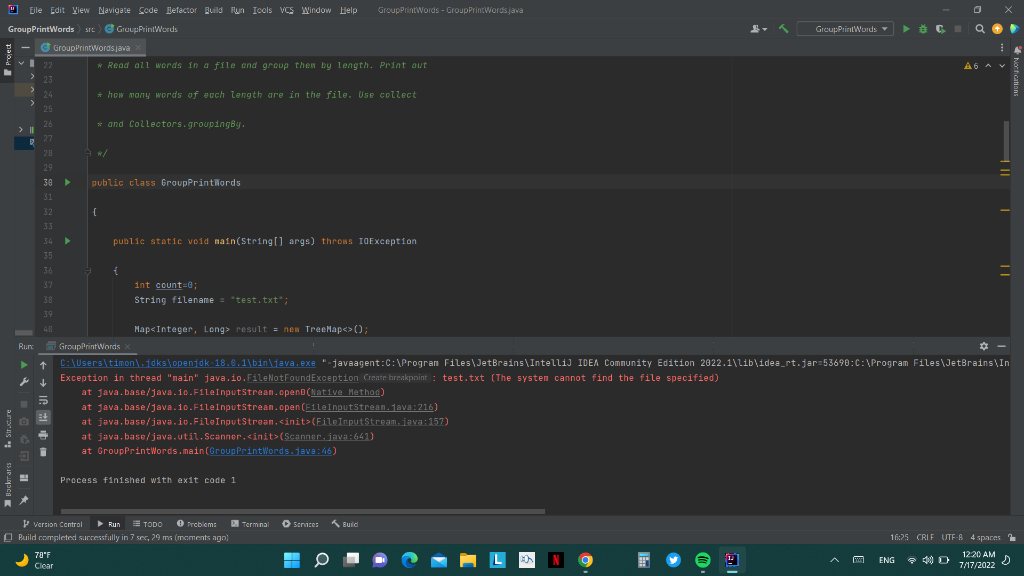The width and height of the screenshot is (1024, 576).
Task: Click the print icon in Run panel
Action: click(x=45, y=437)
